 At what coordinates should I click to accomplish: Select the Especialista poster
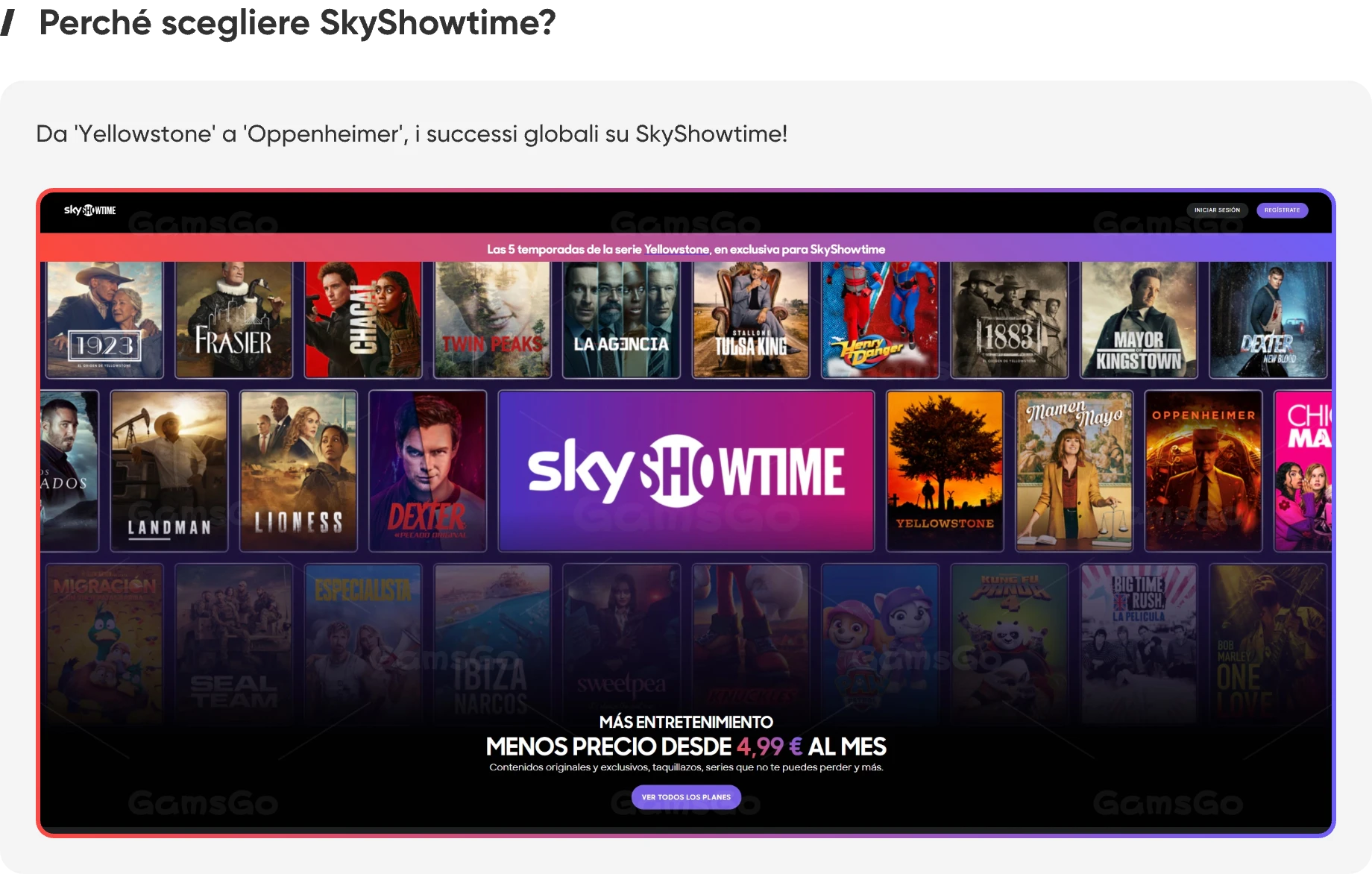[x=363, y=643]
